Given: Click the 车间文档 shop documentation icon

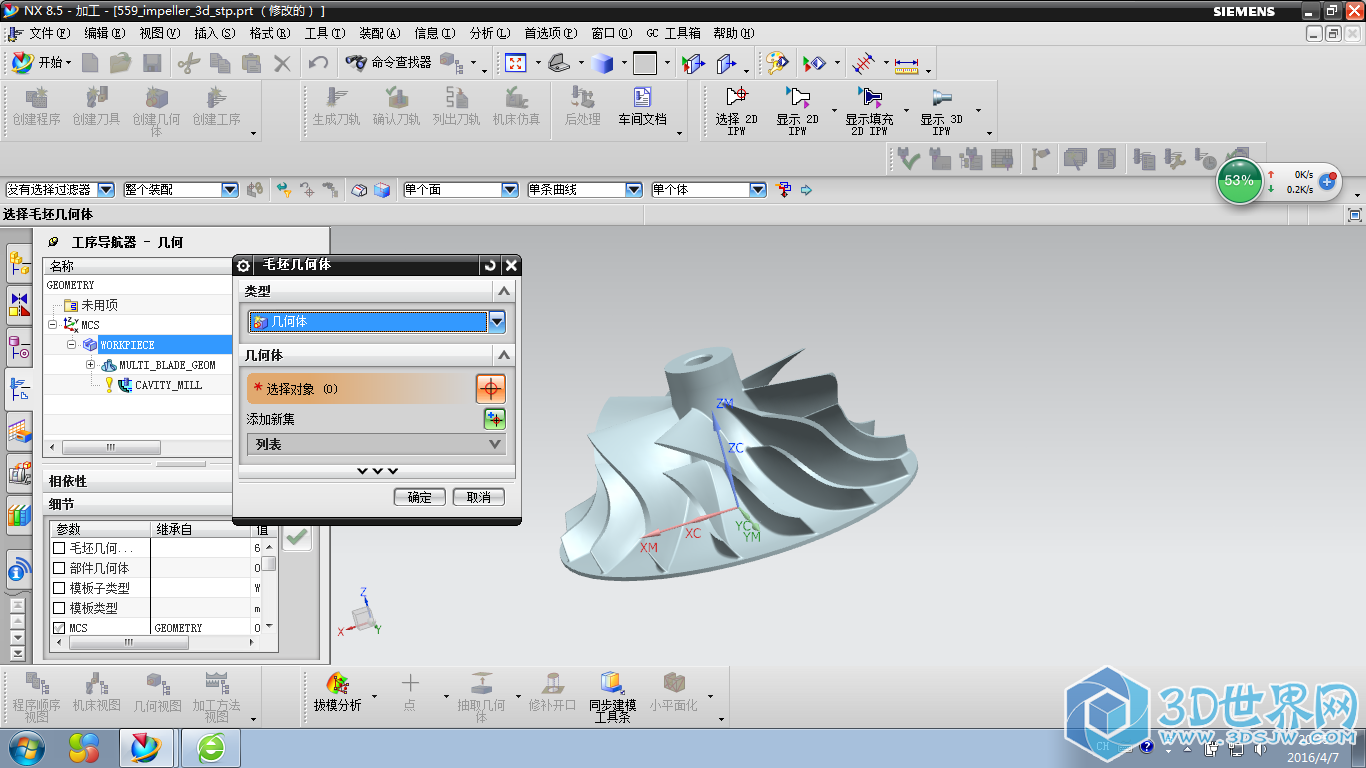Looking at the screenshot, I should (x=641, y=107).
